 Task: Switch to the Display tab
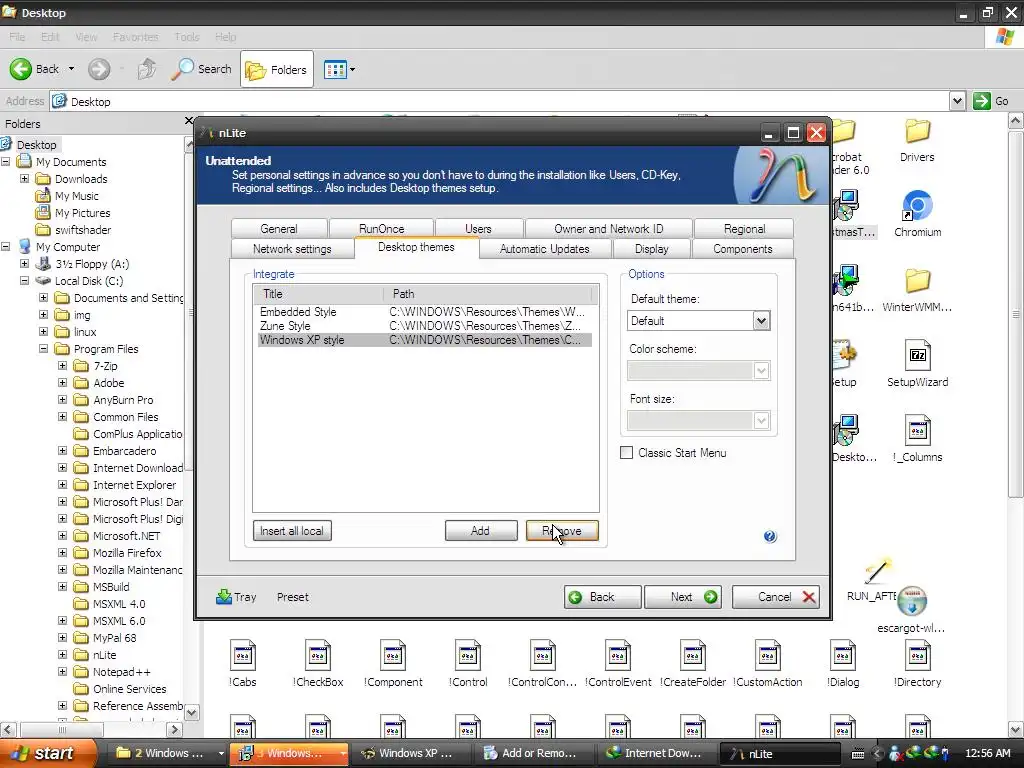[x=651, y=249]
